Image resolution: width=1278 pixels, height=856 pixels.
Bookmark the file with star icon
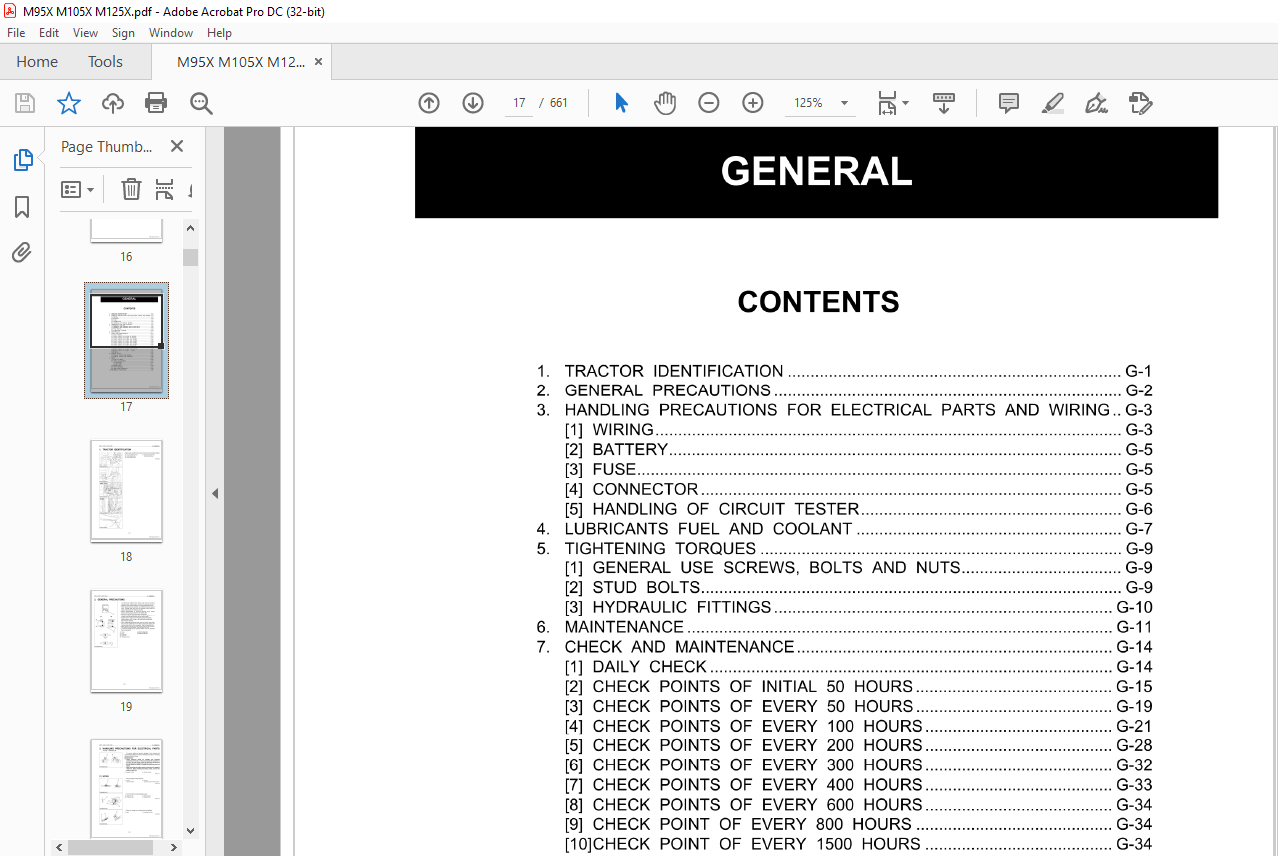[x=69, y=103]
